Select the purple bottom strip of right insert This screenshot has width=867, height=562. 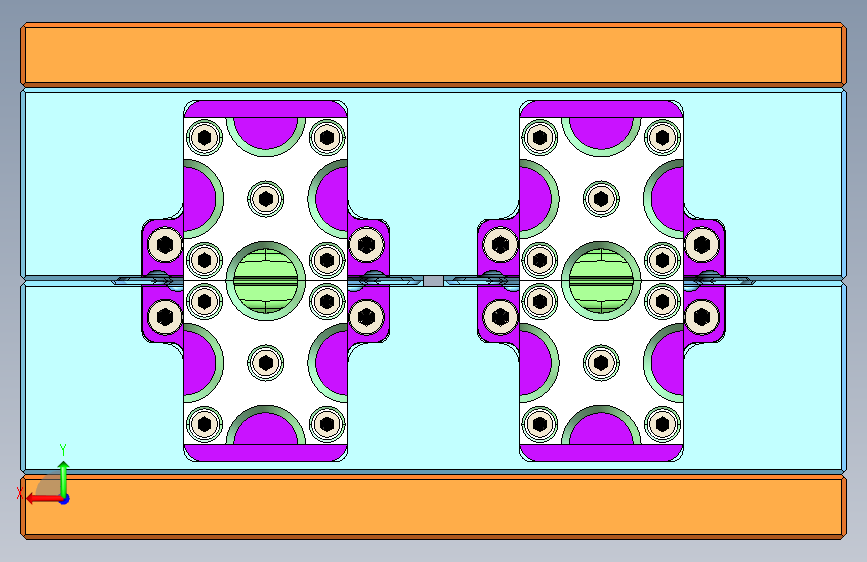click(601, 452)
